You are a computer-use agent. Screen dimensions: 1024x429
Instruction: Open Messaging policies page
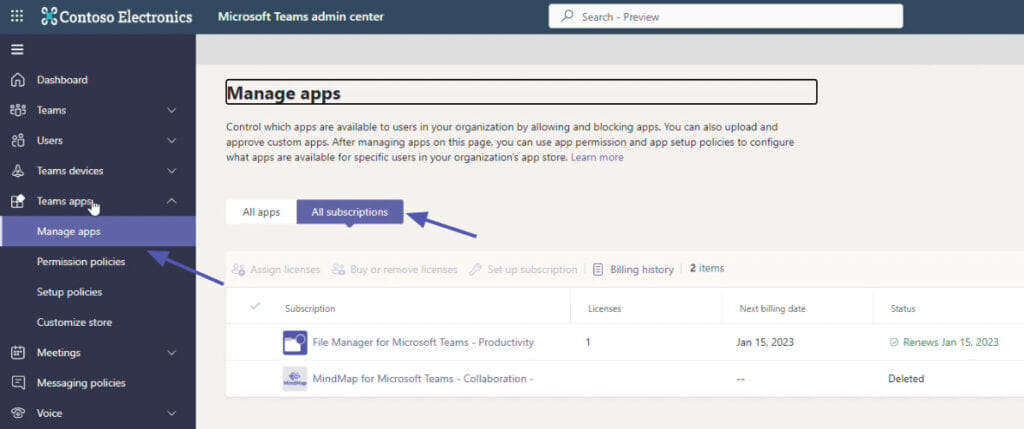[x=81, y=383]
